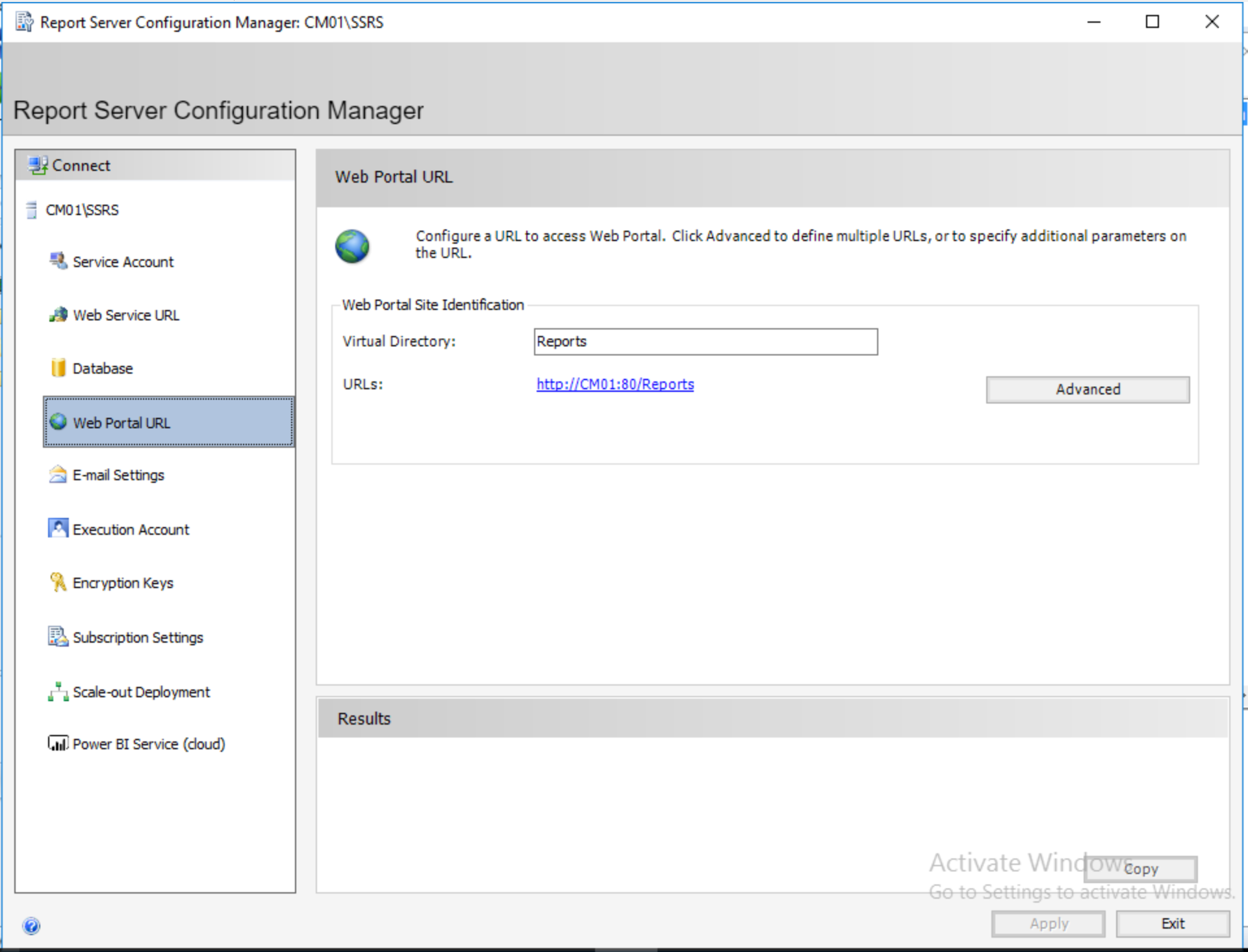Click the Database cylinder icon
The height and width of the screenshot is (952, 1248).
click(58, 368)
